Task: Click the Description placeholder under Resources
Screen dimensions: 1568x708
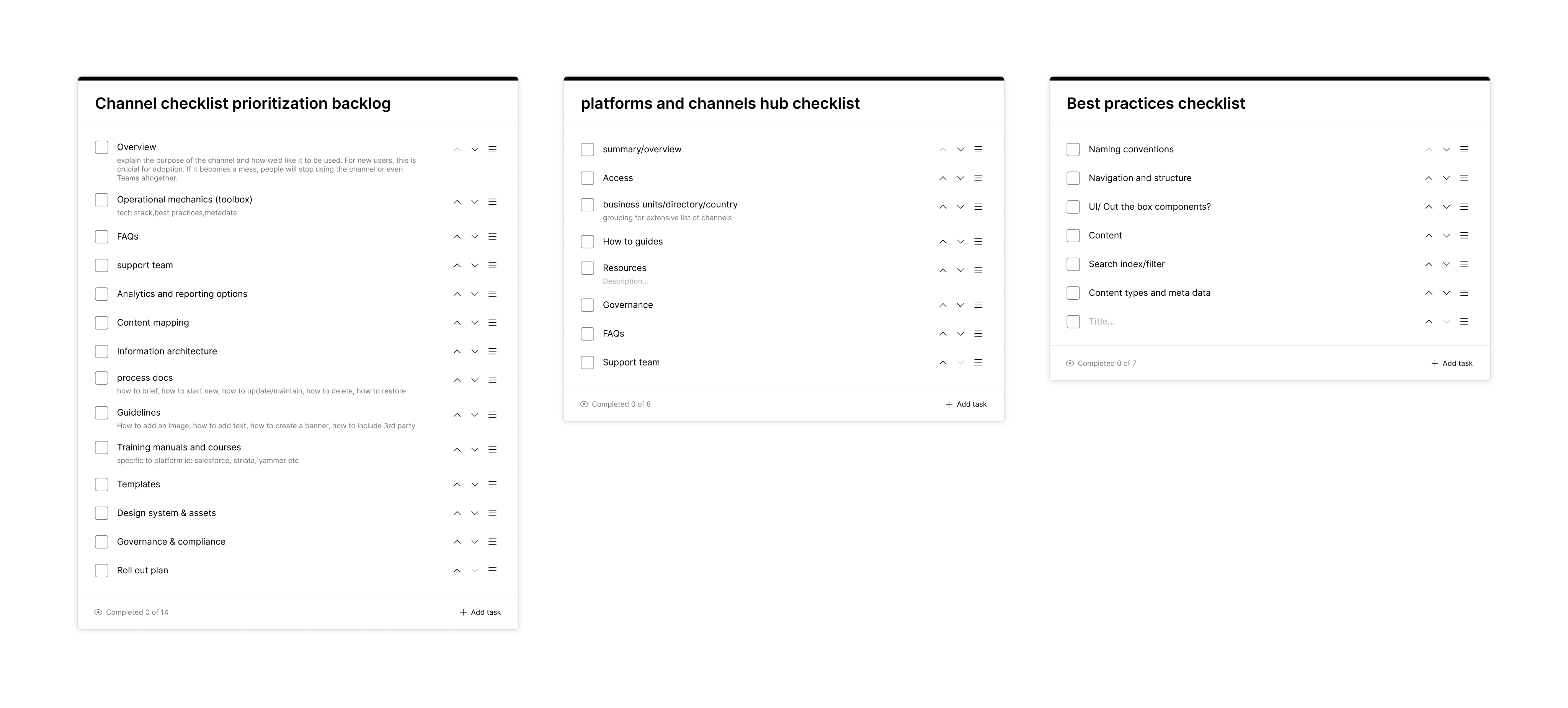Action: tap(625, 281)
